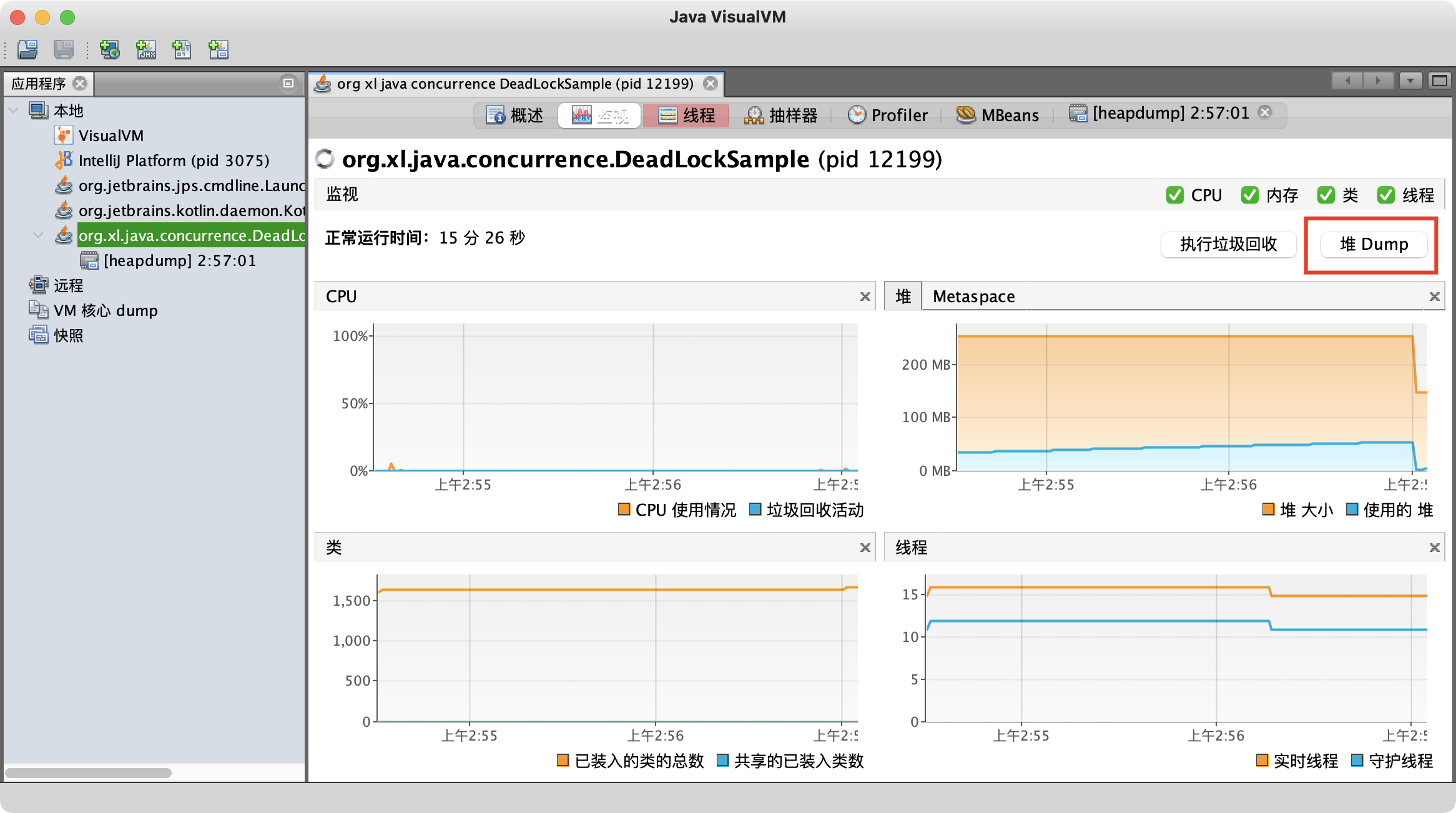Click the 使用的 堆 blue legend swatch
Screen dimensions: 1456x813
pyautogui.click(x=1352, y=510)
